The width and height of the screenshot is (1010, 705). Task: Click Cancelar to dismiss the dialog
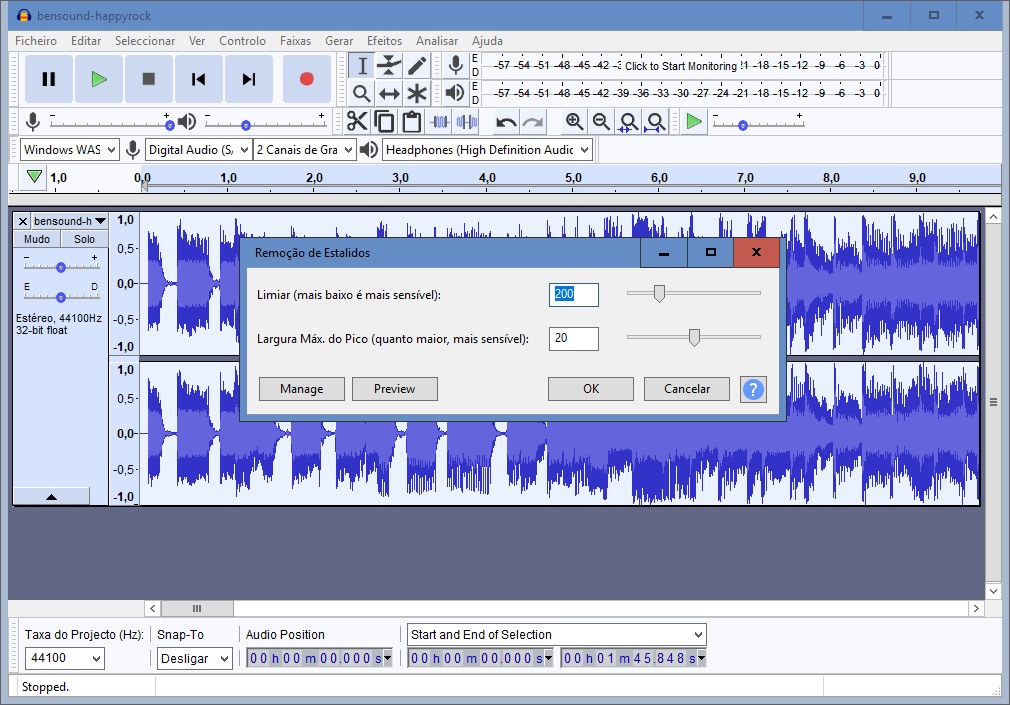click(x=687, y=389)
